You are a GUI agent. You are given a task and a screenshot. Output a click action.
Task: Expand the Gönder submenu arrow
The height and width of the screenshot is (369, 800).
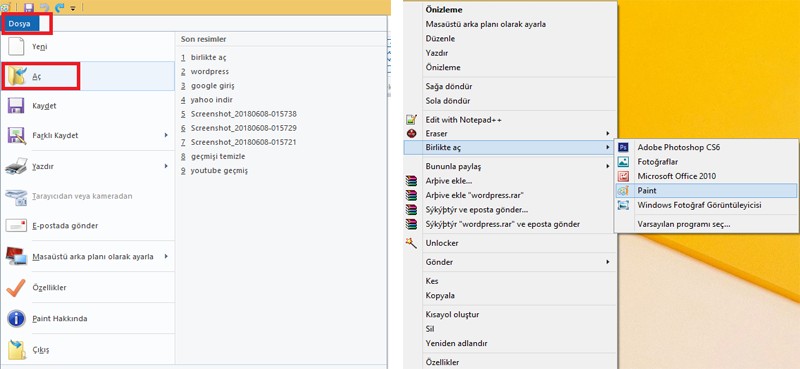(x=608, y=262)
